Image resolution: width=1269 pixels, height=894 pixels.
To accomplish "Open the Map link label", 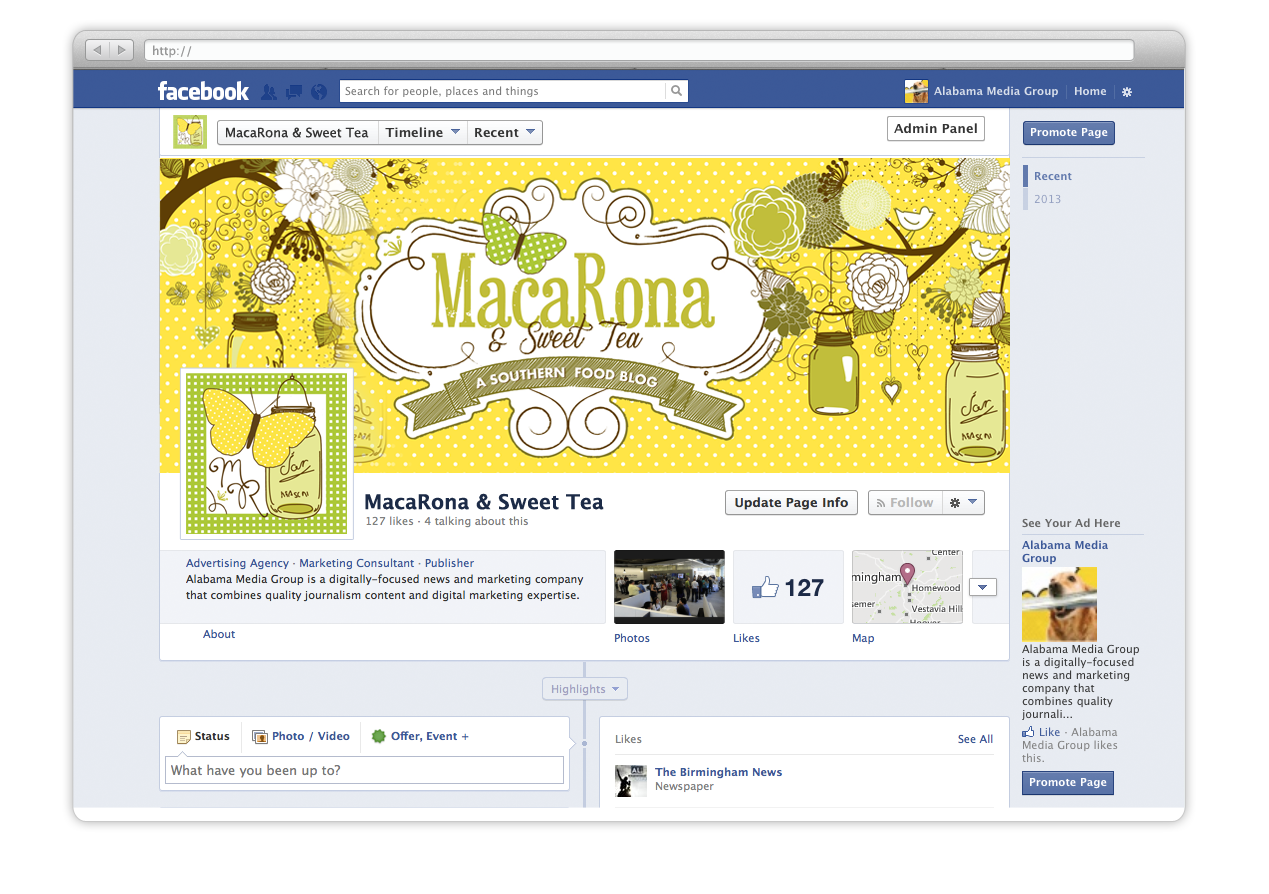I will coord(863,638).
